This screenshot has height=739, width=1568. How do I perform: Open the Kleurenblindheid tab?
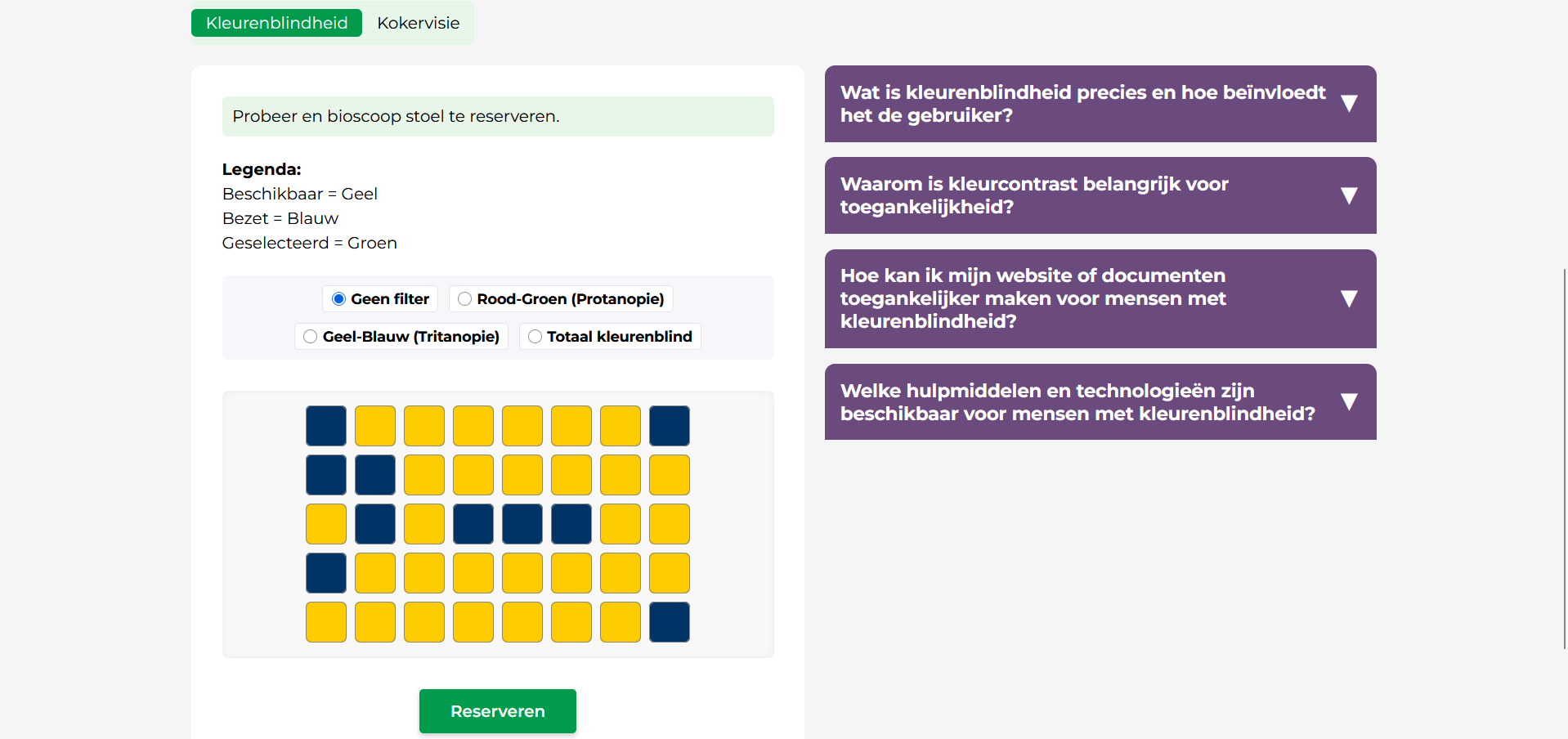tap(276, 23)
